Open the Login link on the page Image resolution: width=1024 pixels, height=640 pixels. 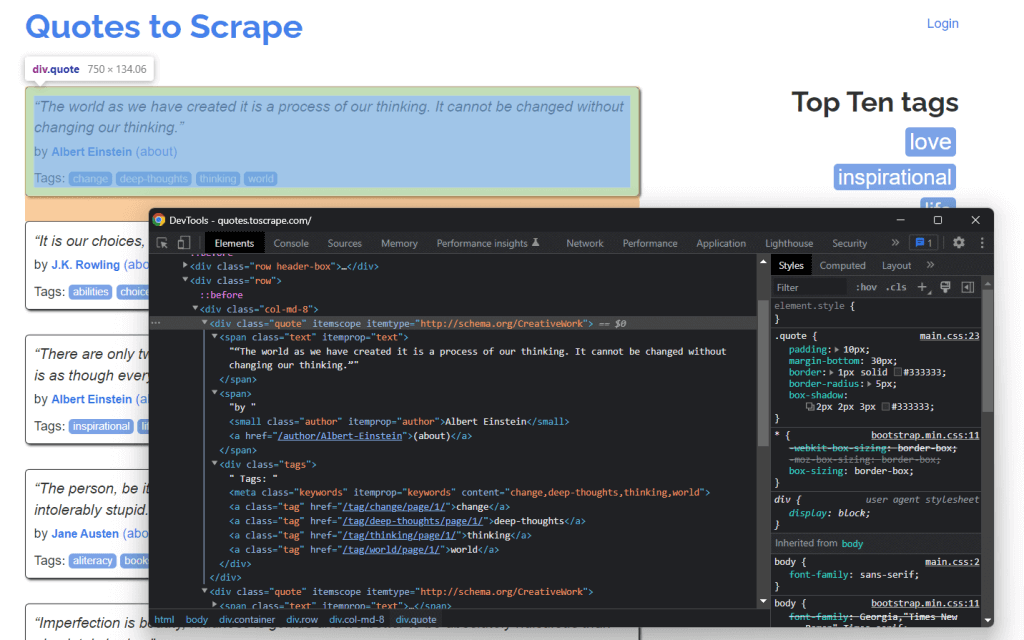tap(942, 23)
